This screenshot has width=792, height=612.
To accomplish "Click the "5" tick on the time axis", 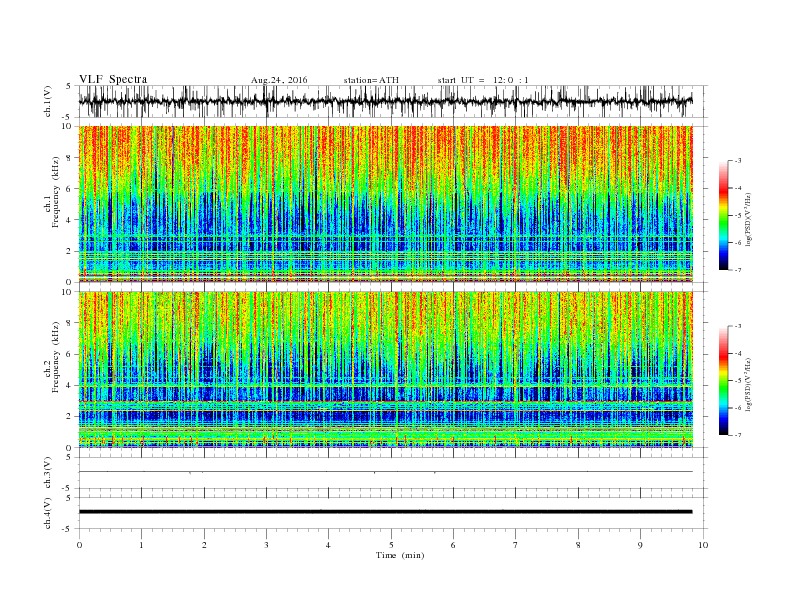I will click(x=391, y=545).
